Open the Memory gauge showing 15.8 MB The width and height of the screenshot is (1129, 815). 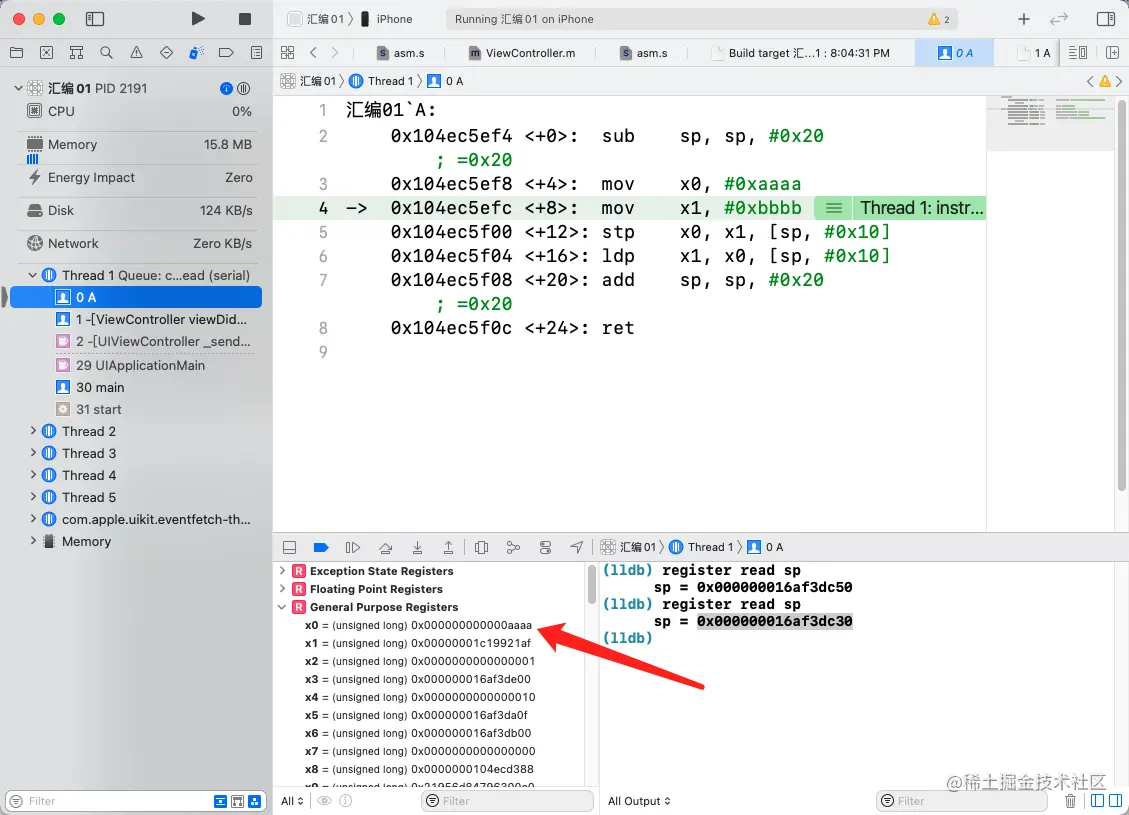click(139, 145)
